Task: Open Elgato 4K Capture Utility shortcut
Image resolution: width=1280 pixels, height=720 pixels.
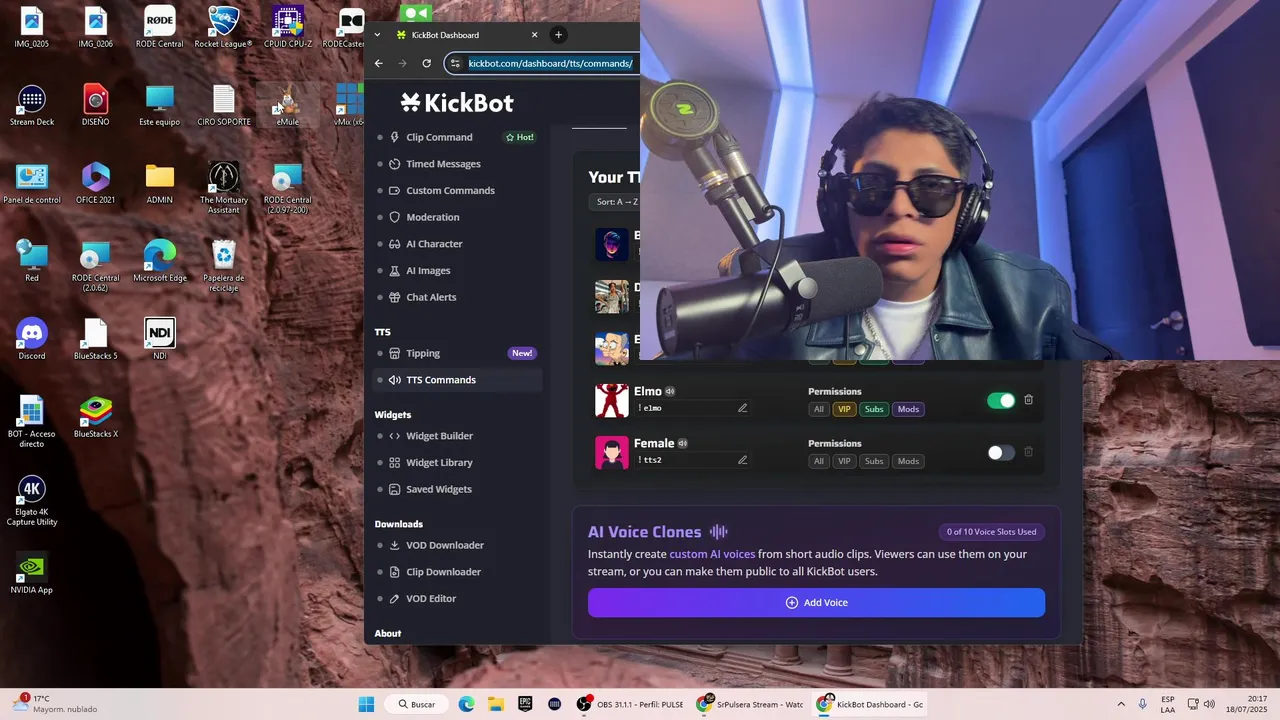Action: click(32, 501)
